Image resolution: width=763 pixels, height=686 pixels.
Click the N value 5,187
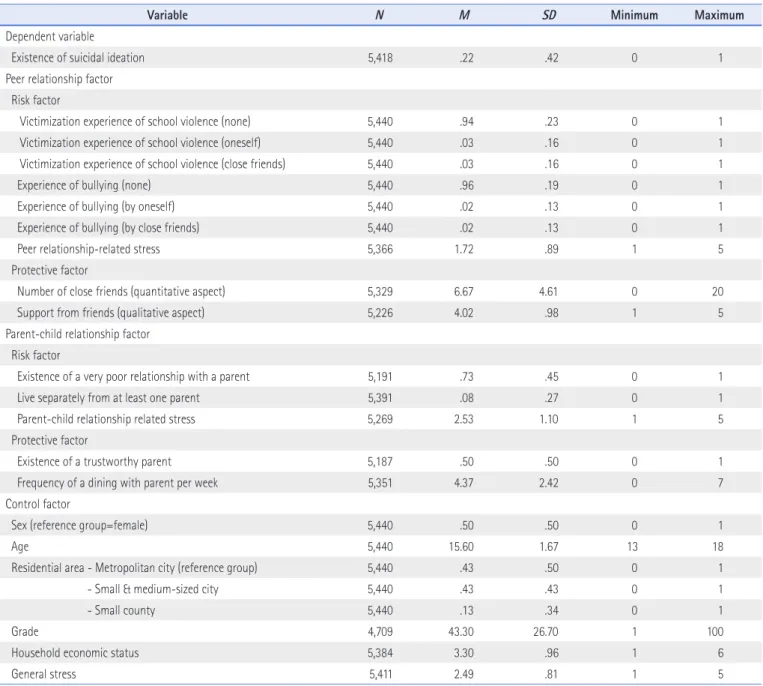click(380, 462)
